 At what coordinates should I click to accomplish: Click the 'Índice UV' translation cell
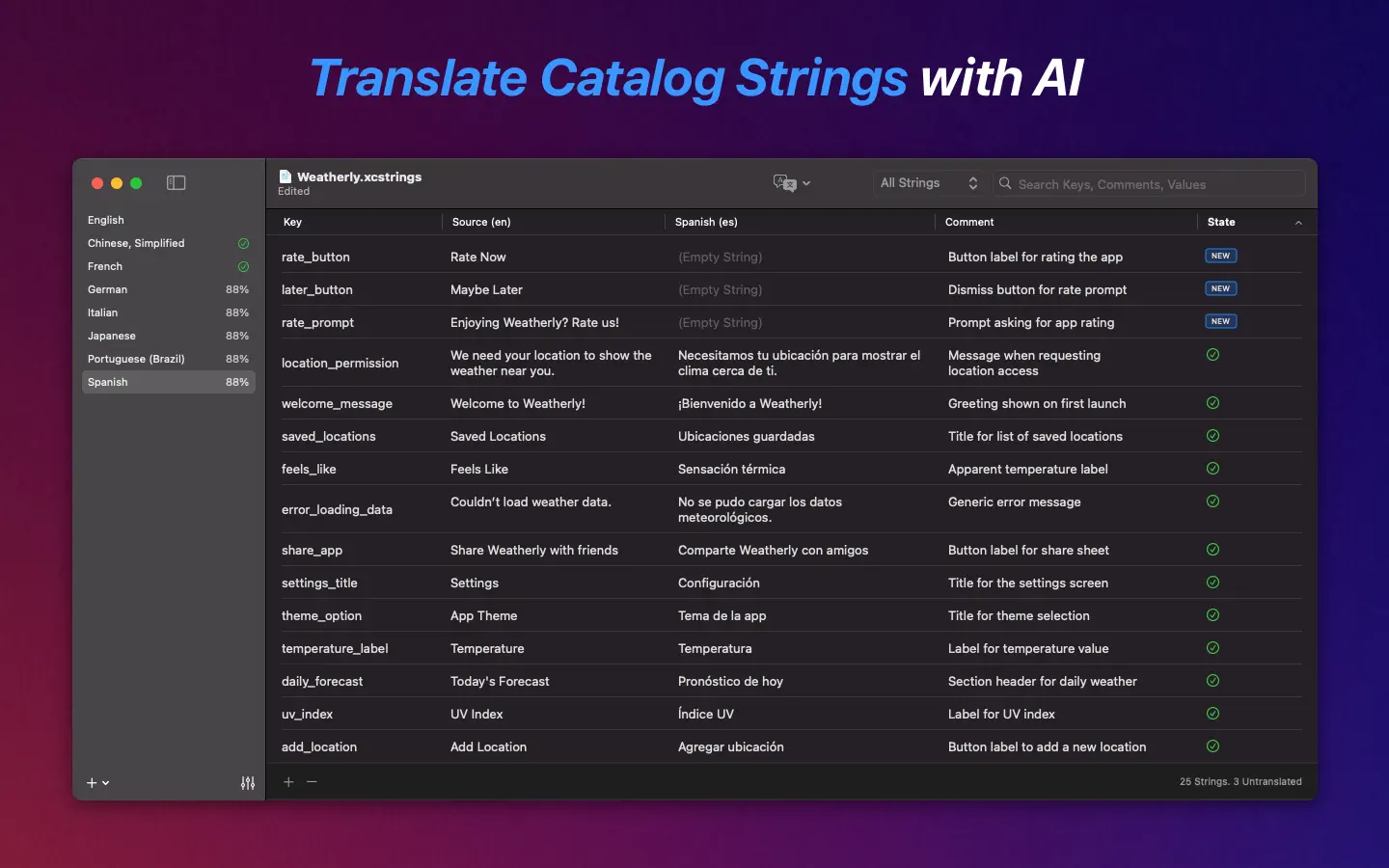(706, 714)
